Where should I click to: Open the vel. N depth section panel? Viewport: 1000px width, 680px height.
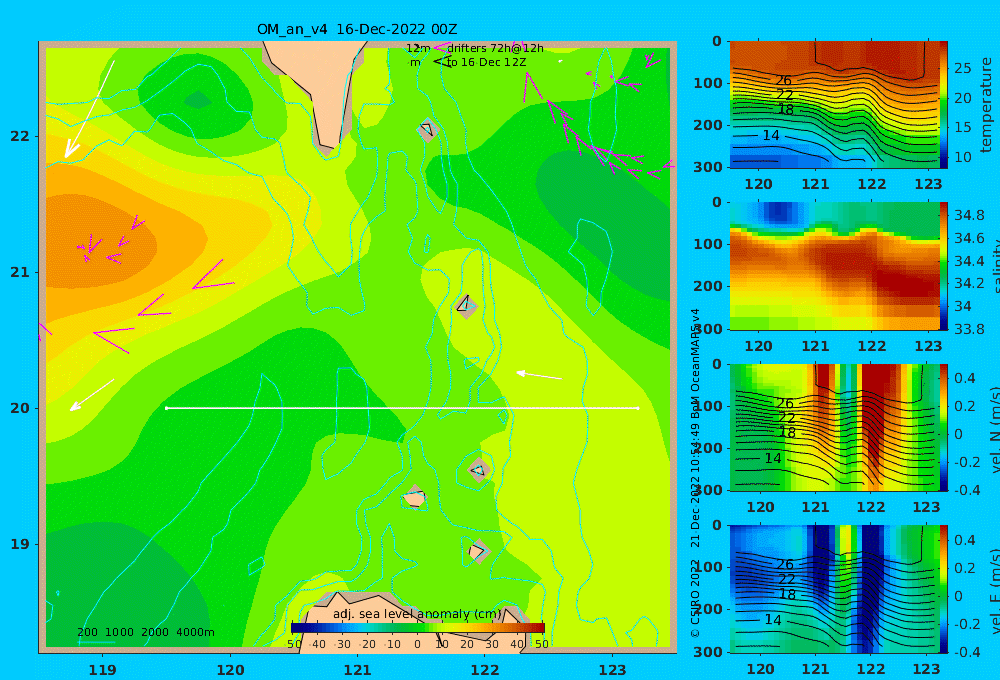(x=835, y=427)
